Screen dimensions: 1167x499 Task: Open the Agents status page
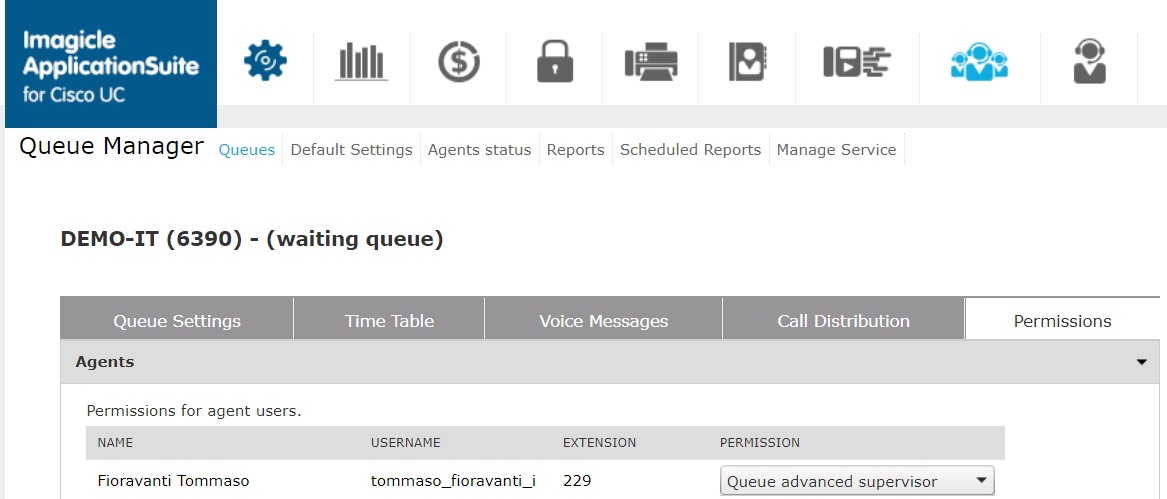click(x=479, y=150)
